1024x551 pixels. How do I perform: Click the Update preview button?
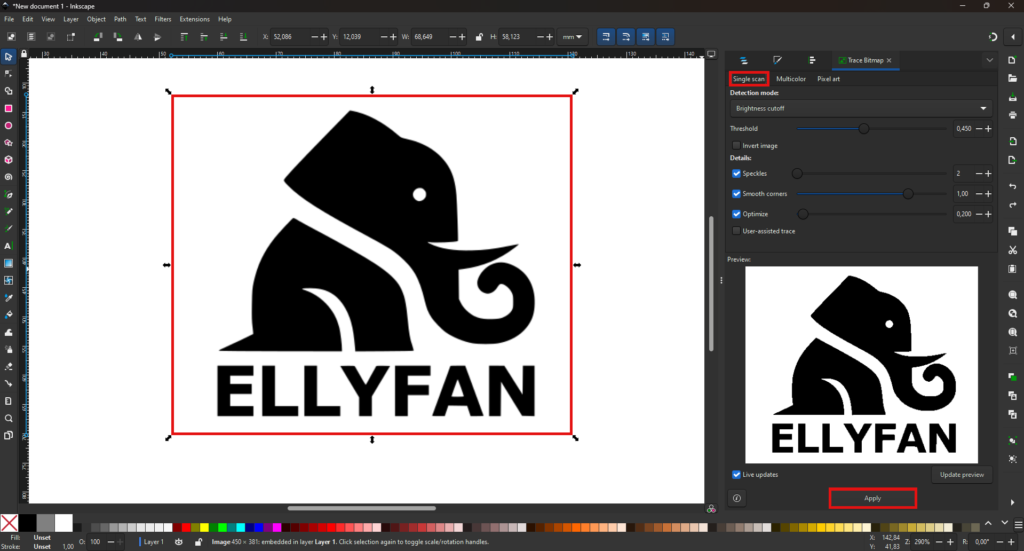961,474
